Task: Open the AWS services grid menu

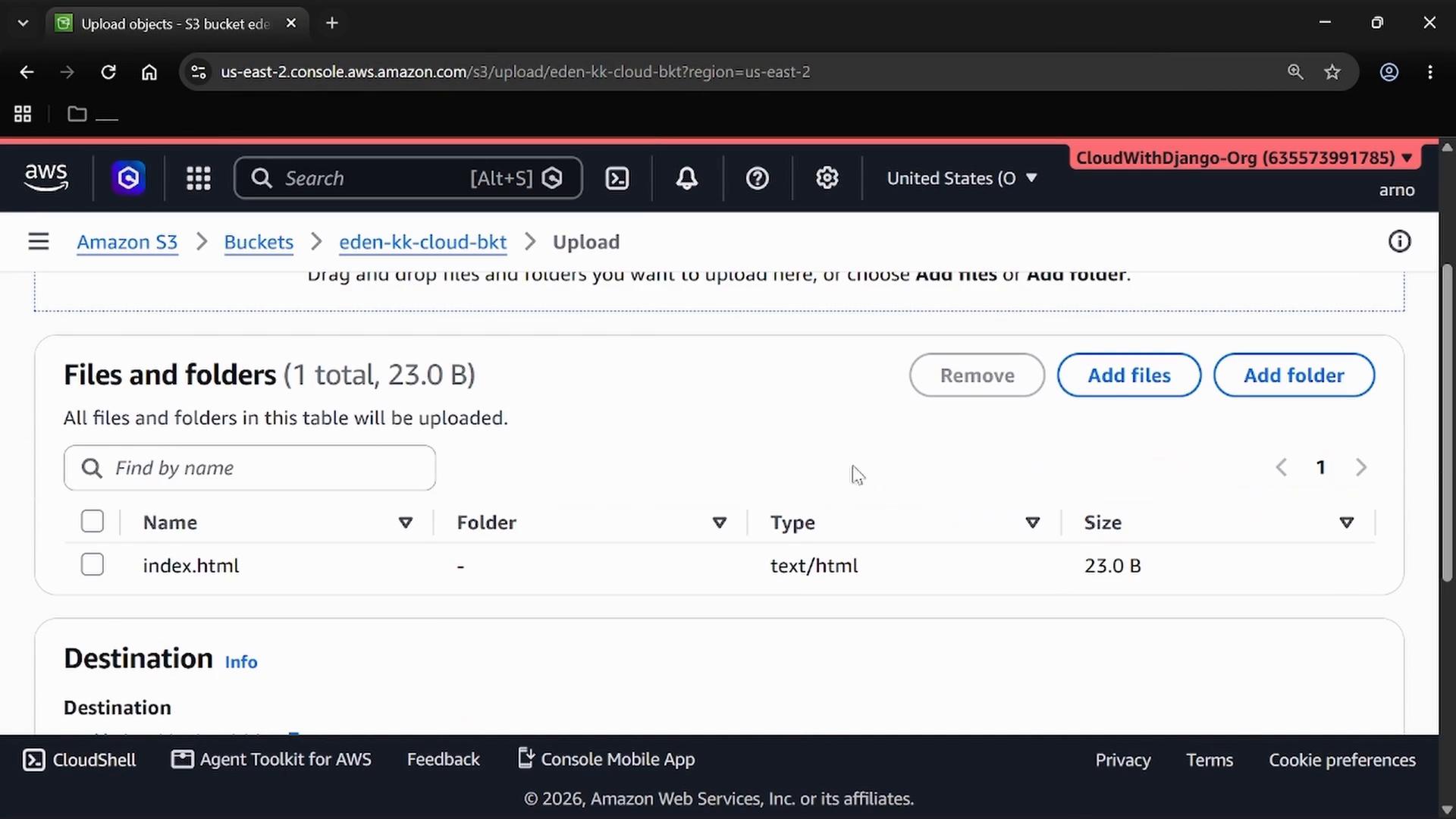Action: (199, 178)
